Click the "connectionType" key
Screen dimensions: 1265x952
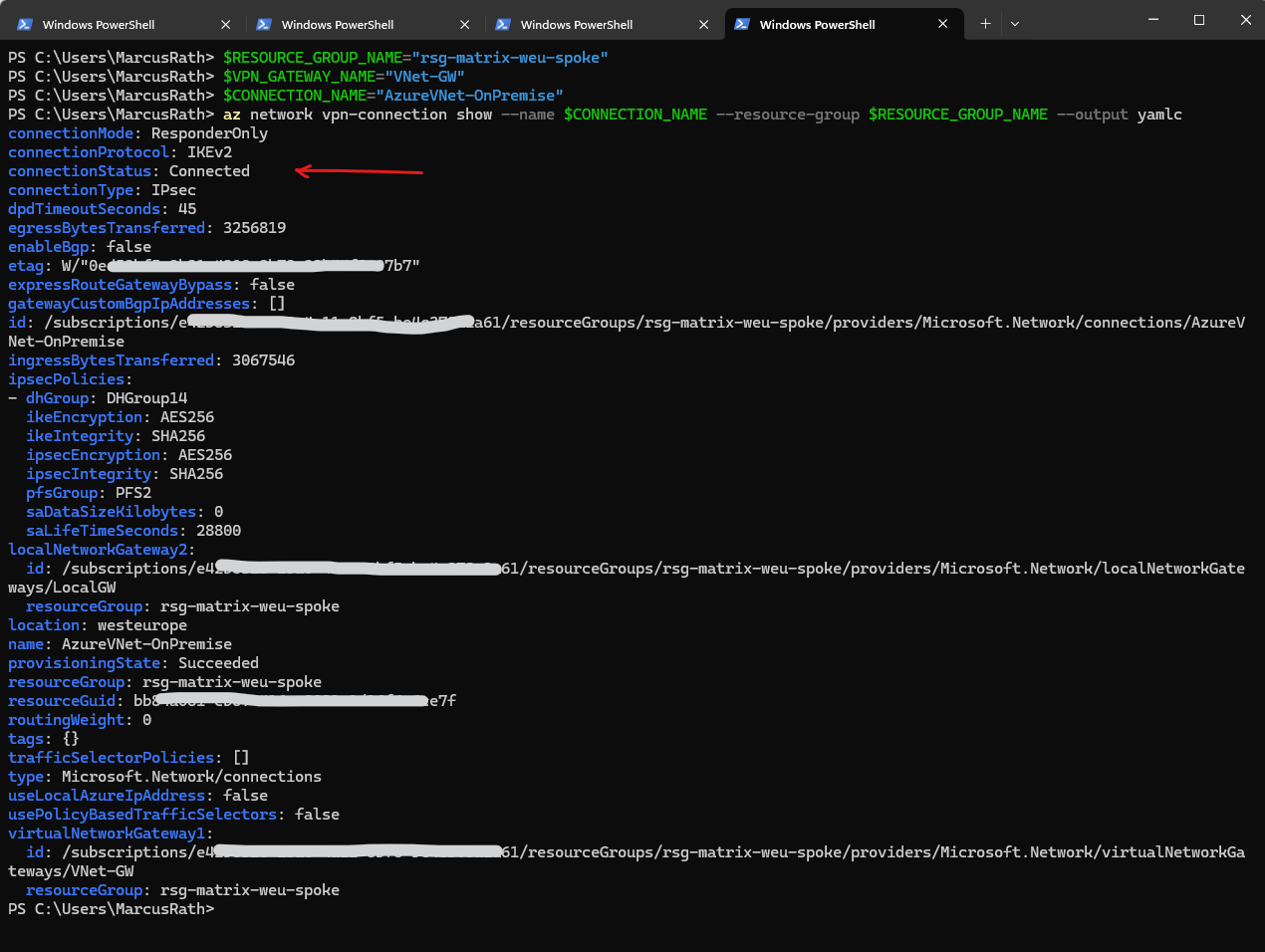[x=71, y=190]
